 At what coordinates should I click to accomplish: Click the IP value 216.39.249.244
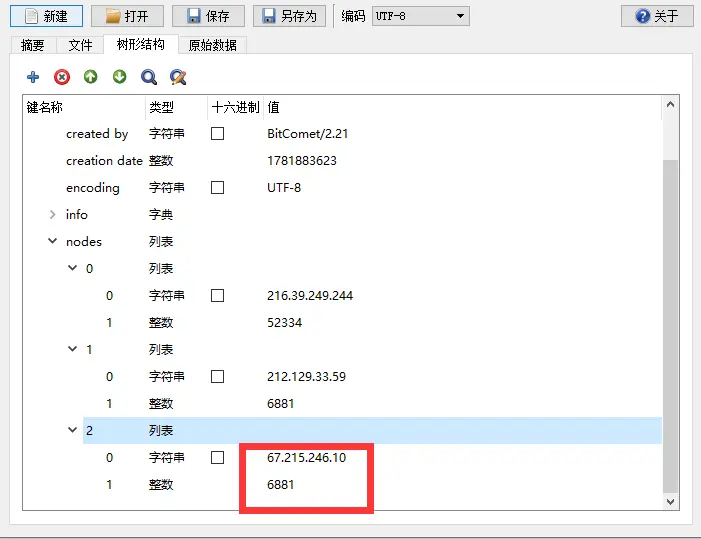tap(310, 295)
